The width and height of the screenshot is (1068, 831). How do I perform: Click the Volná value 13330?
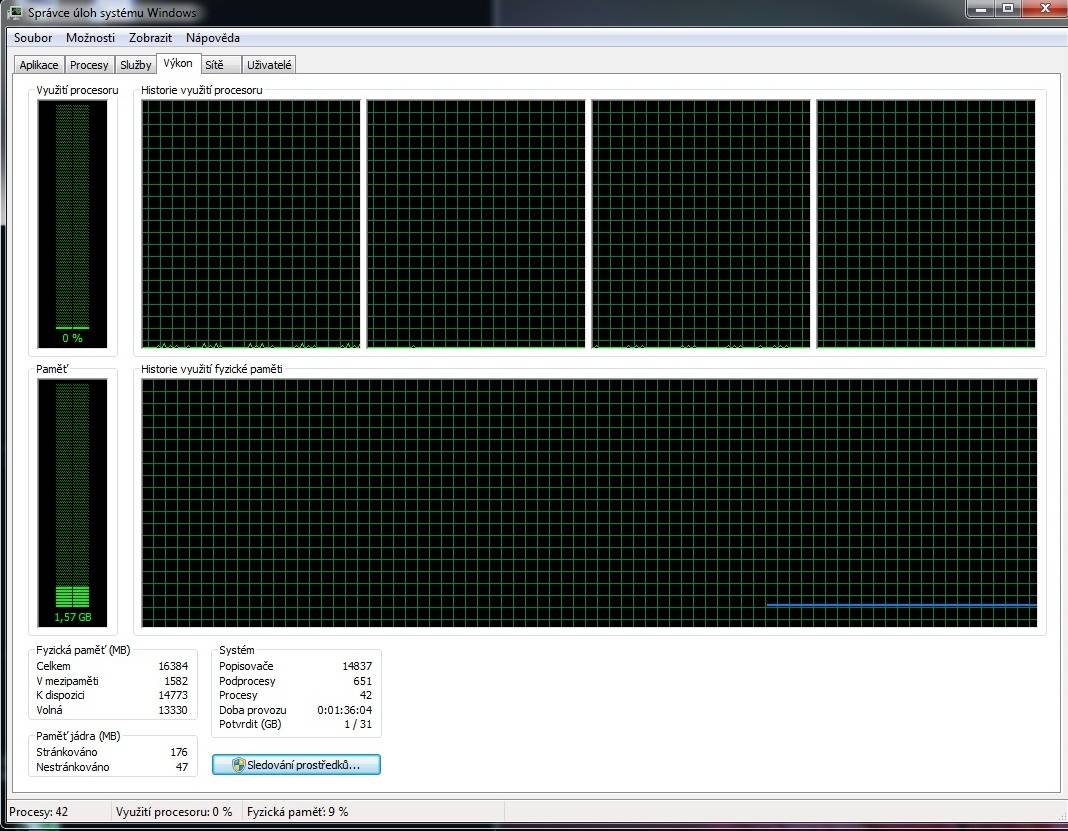(x=173, y=710)
